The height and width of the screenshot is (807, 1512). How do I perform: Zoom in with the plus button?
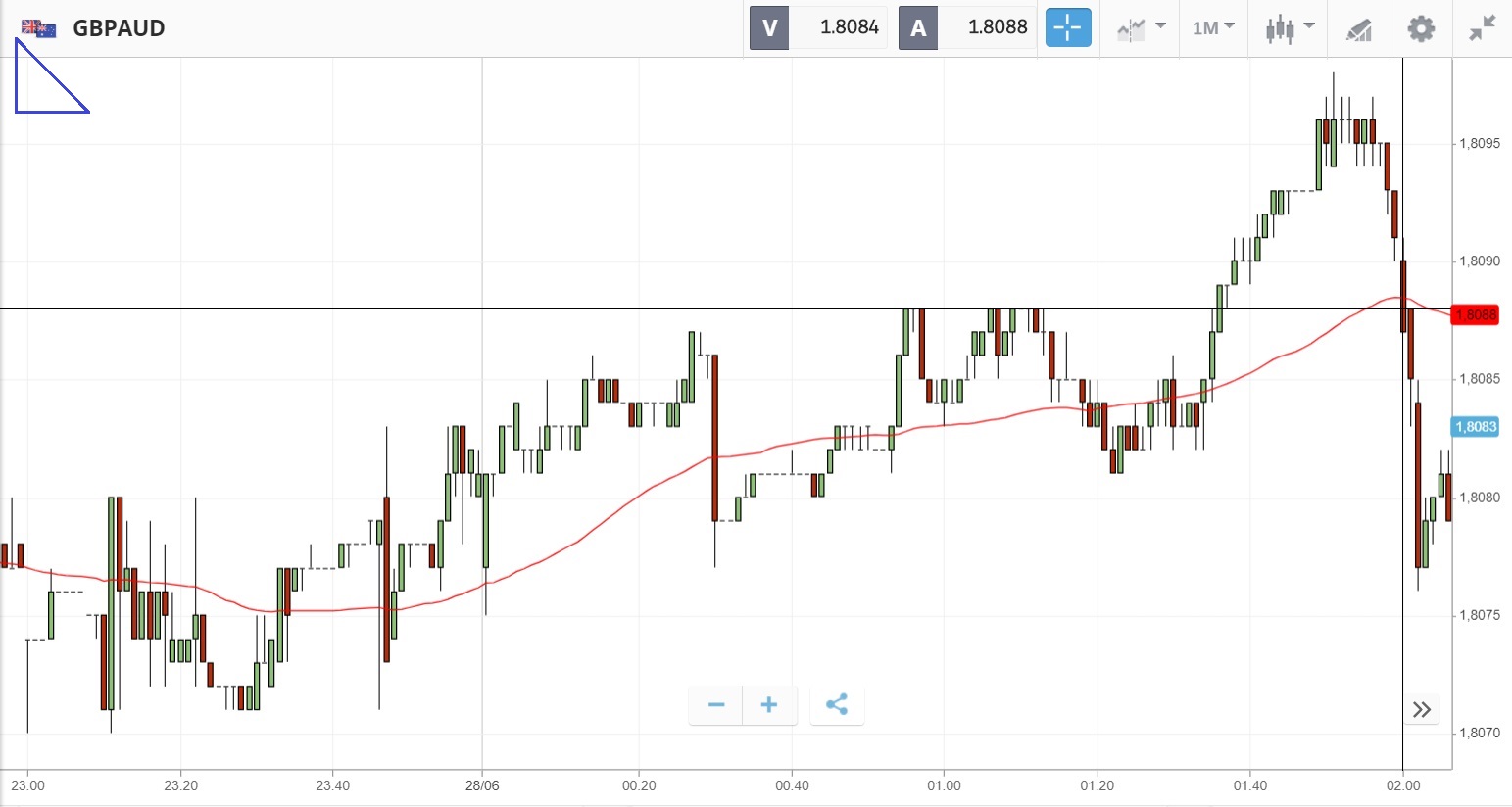(769, 705)
